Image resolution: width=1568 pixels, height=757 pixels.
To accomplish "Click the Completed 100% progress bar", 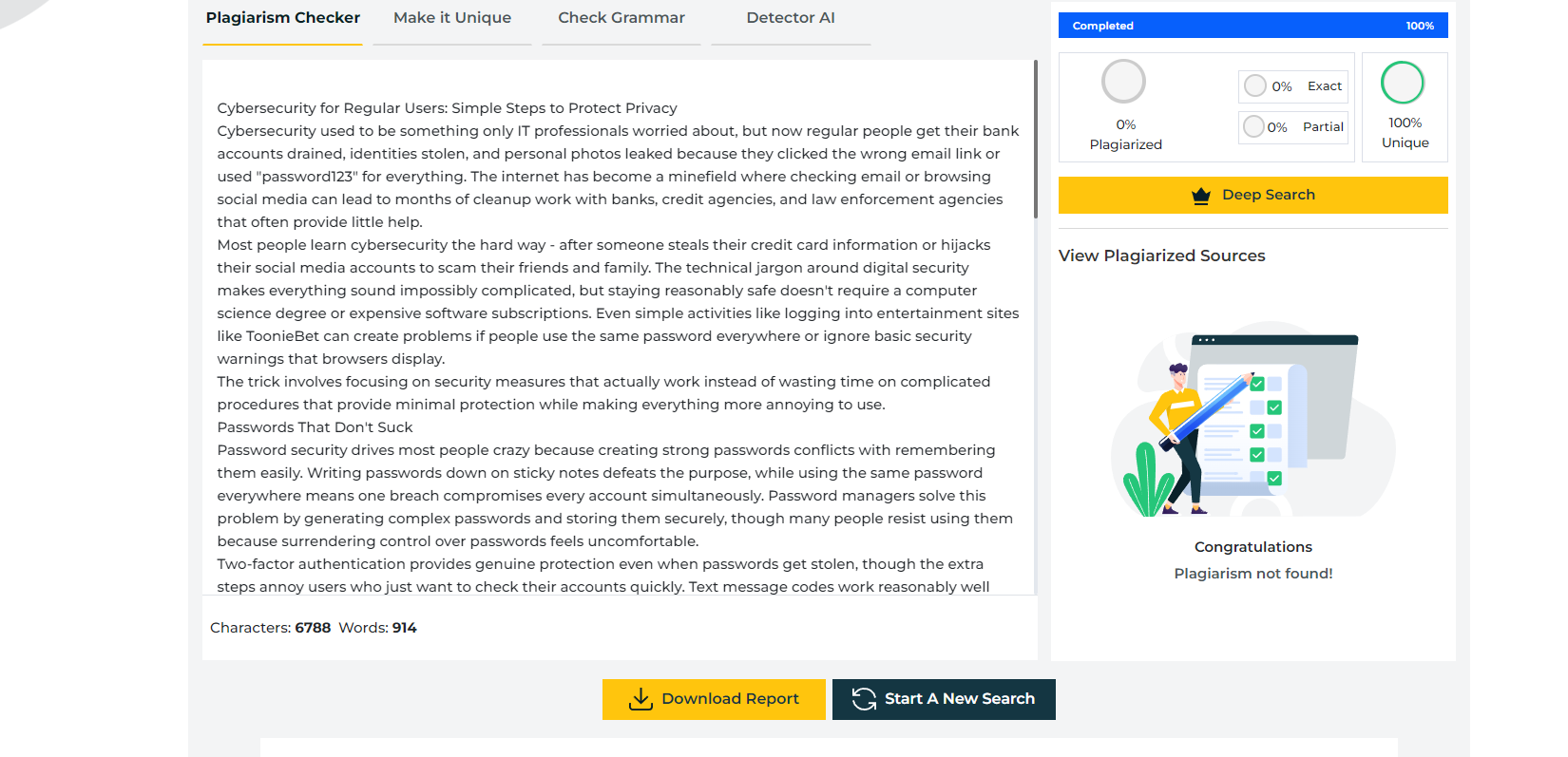I will tap(1253, 26).
